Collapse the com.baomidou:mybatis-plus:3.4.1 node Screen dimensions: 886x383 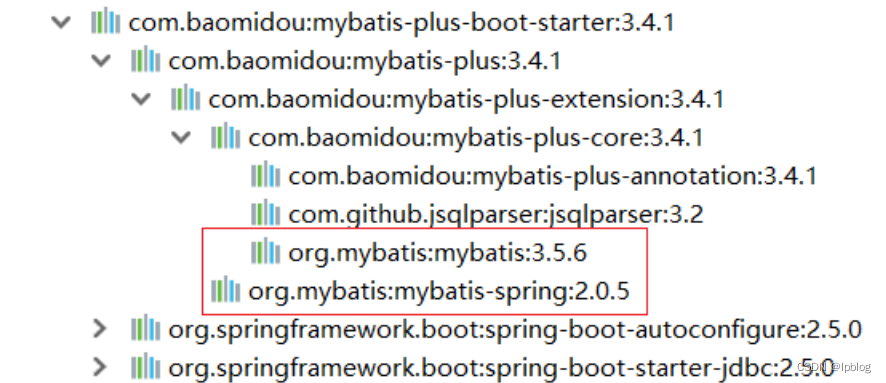point(101,60)
